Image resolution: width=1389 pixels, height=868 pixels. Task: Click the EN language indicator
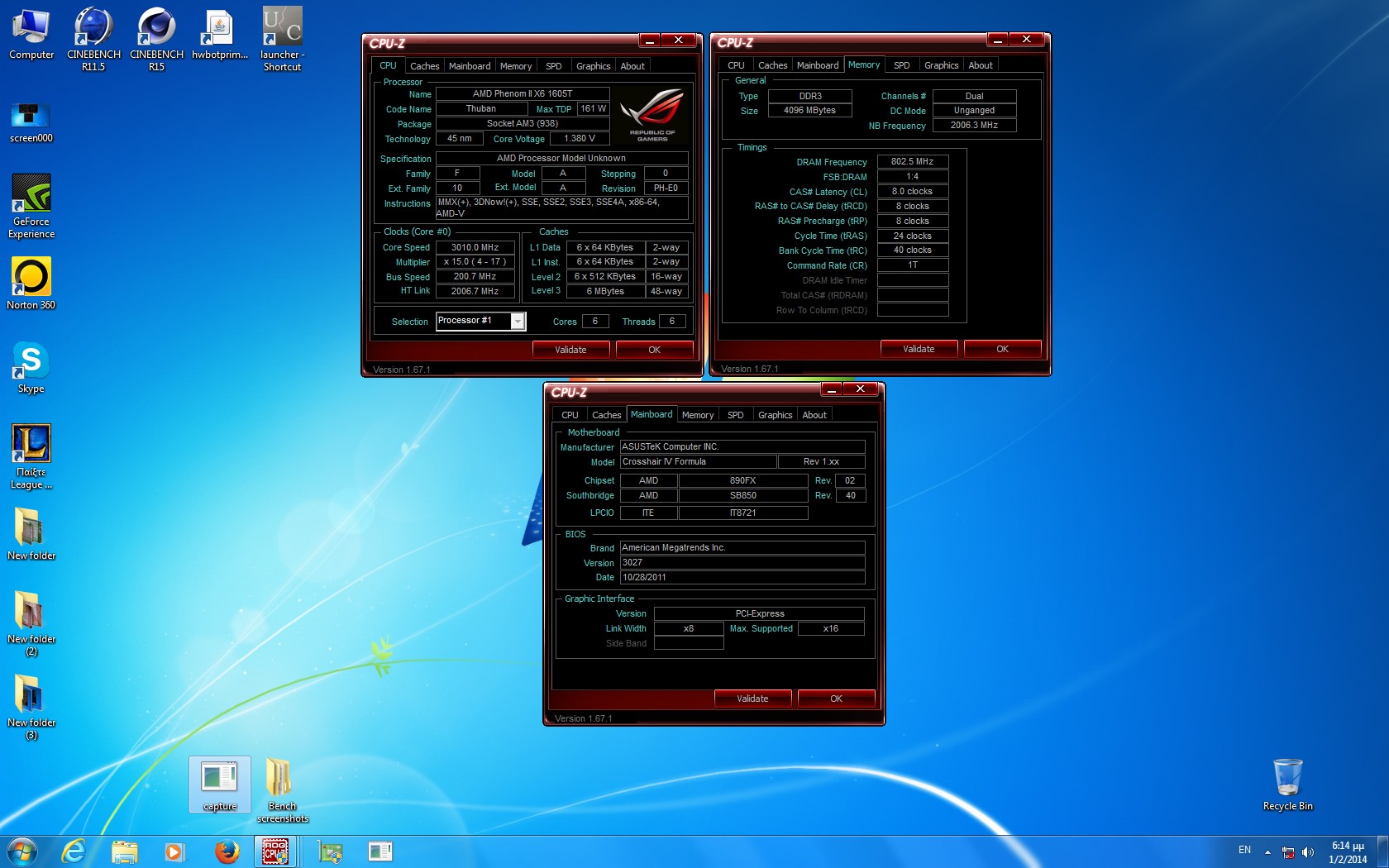coord(1244,850)
